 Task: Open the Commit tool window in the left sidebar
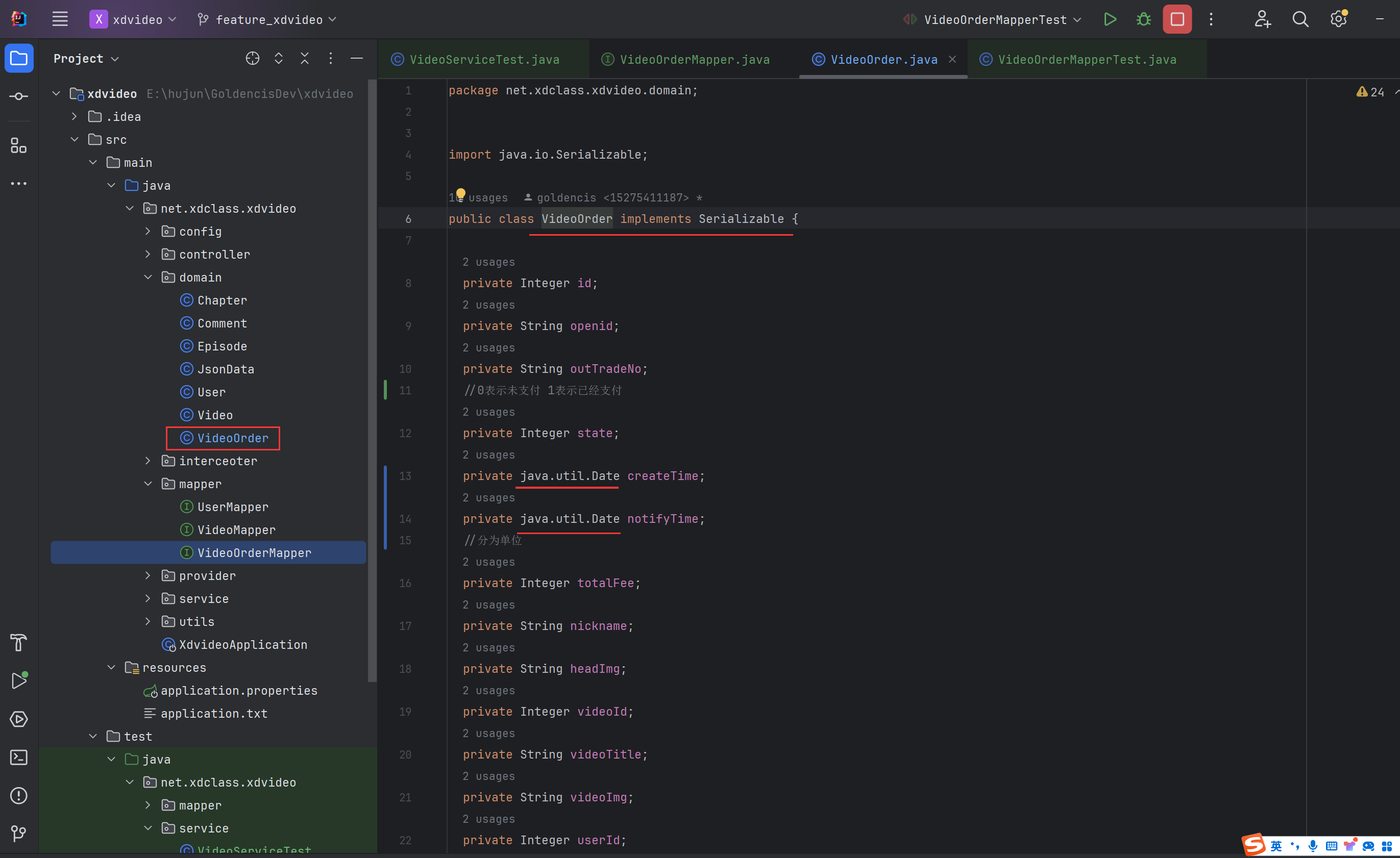pyautogui.click(x=19, y=96)
